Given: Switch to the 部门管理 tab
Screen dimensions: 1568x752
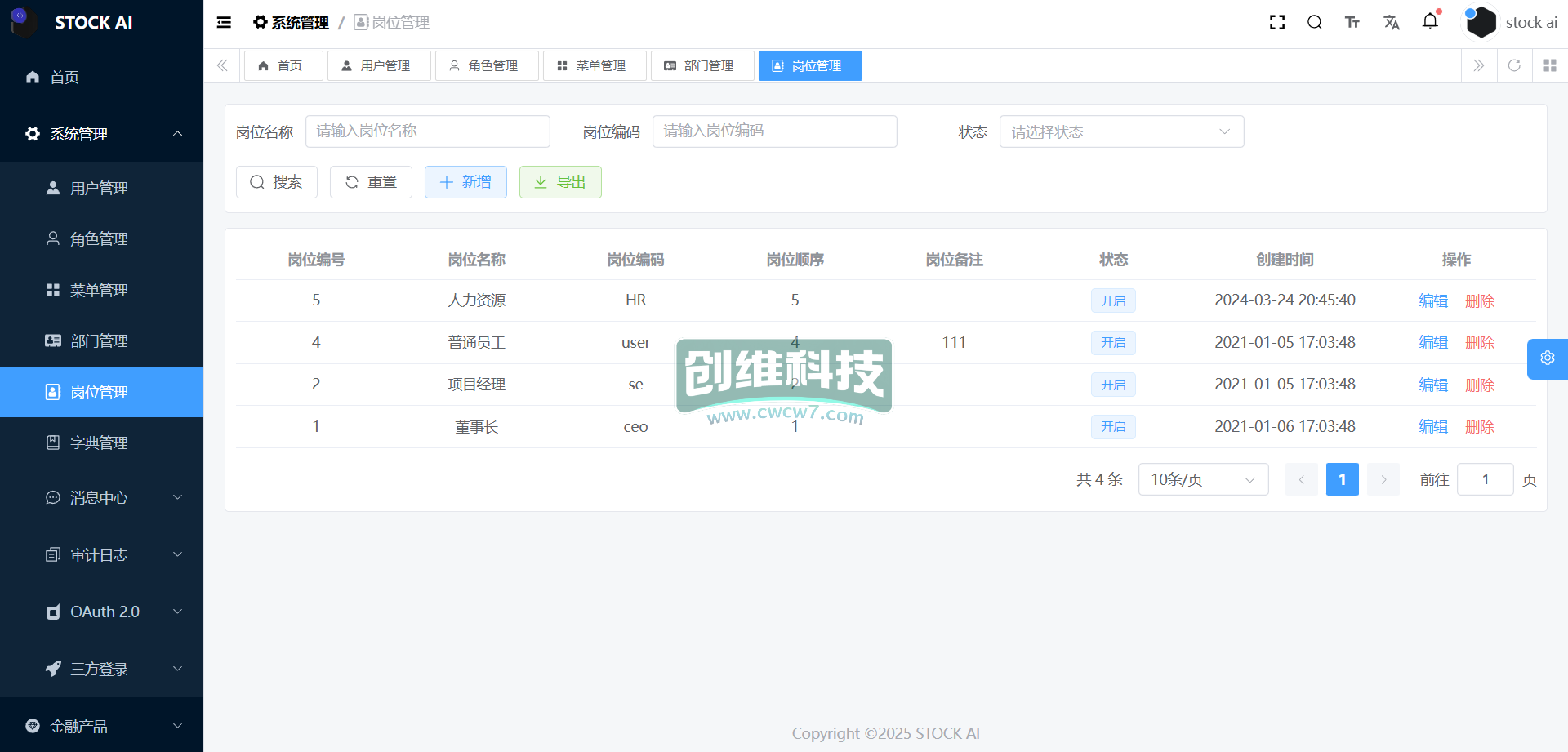Looking at the screenshot, I should [700, 66].
